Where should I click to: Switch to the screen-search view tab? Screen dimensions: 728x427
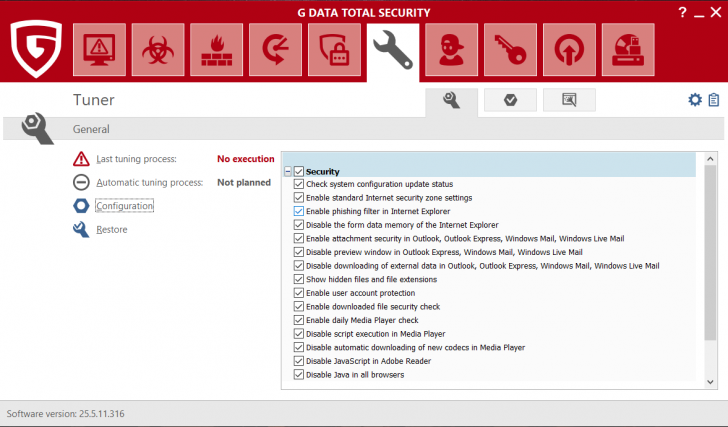coord(569,100)
